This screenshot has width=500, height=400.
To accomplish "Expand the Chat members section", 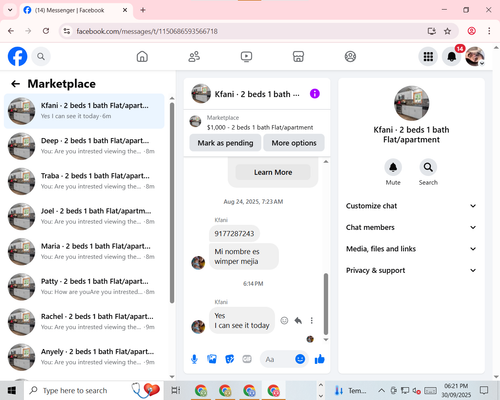I will coord(411,227).
